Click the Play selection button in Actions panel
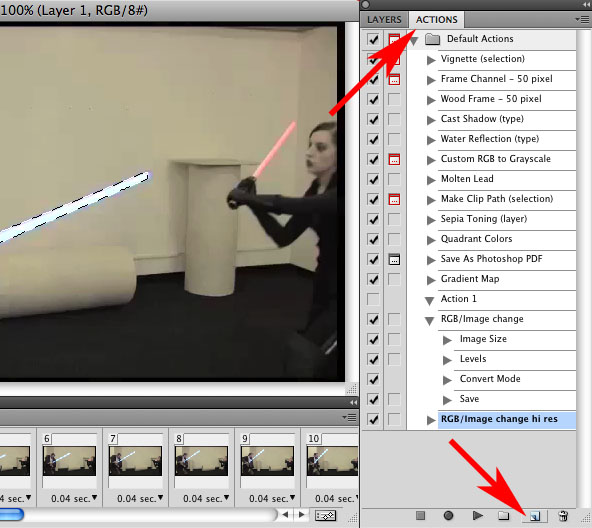This screenshot has width=592, height=528. [x=478, y=515]
